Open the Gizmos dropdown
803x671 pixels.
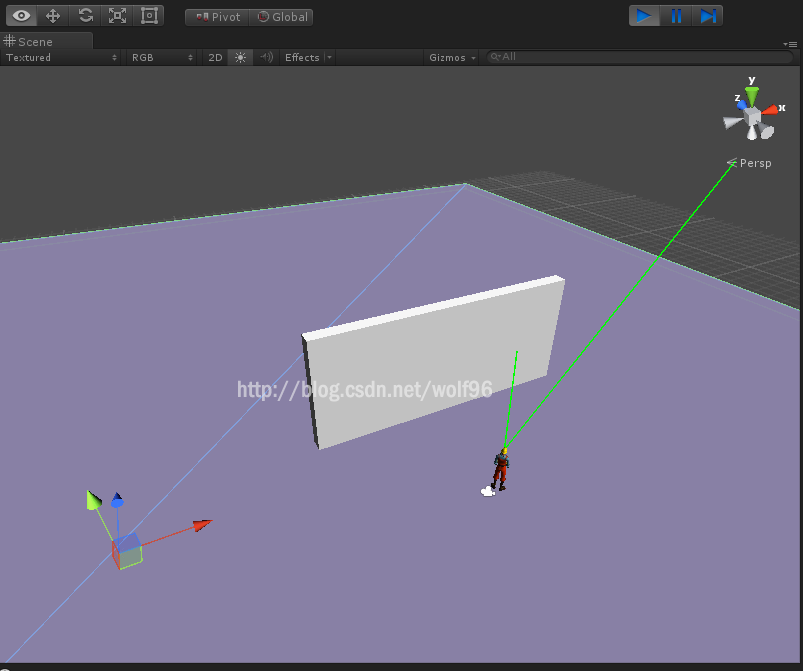(452, 57)
